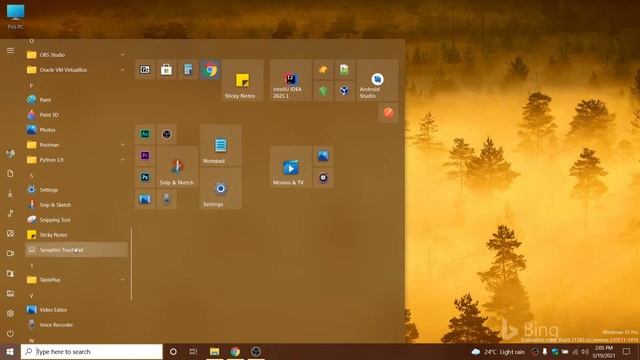Viewport: 640px width, 360px height.
Task: Open Snip & Sketch from the app list
Action: [76, 205]
